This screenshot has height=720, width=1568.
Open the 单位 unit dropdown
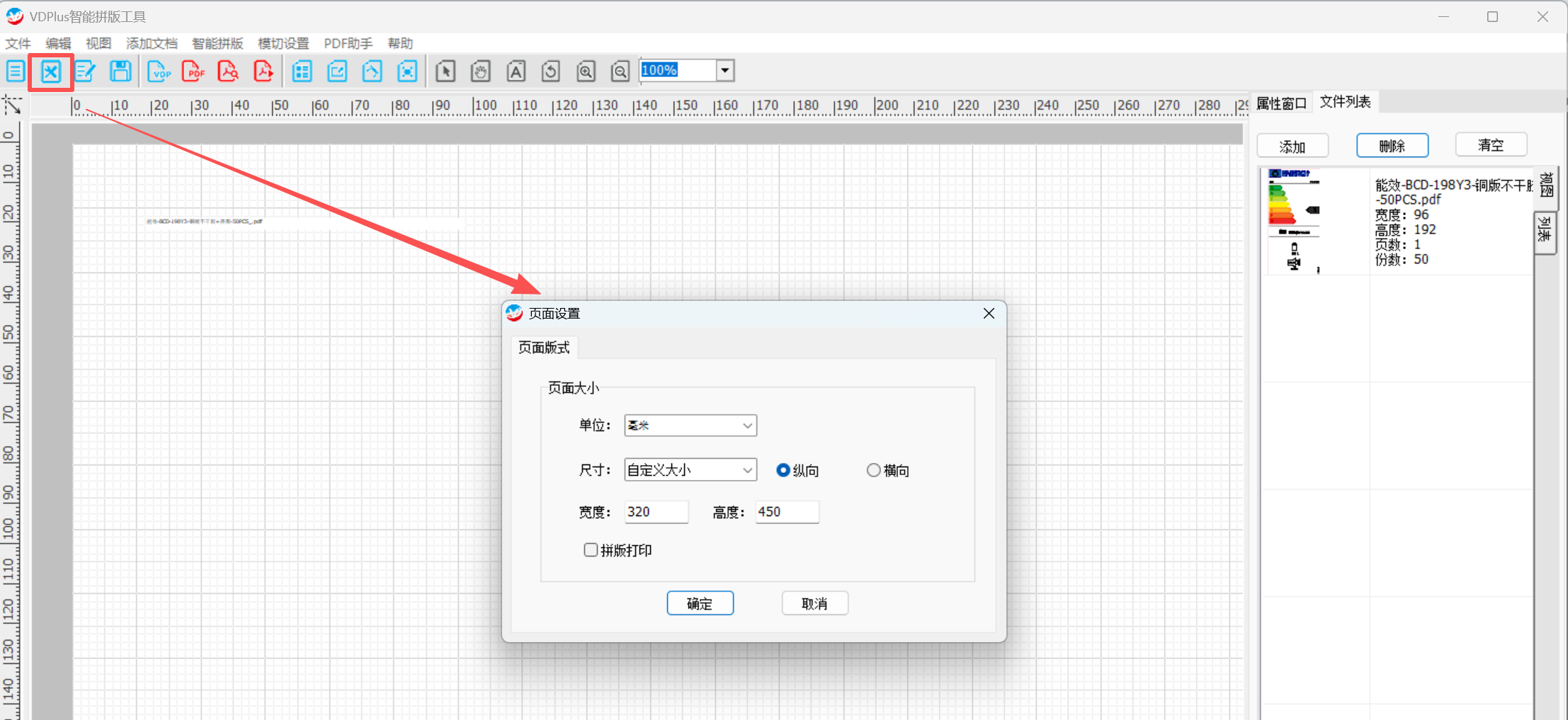pos(690,425)
